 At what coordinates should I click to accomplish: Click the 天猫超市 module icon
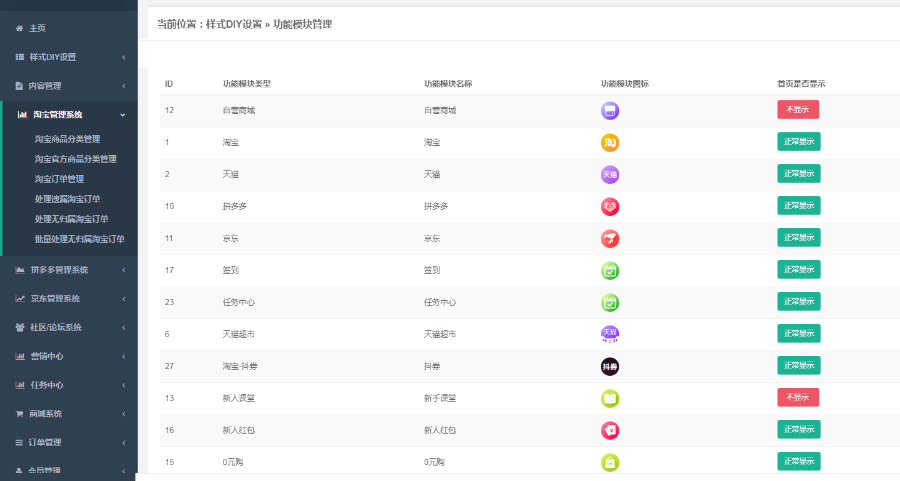[610, 334]
